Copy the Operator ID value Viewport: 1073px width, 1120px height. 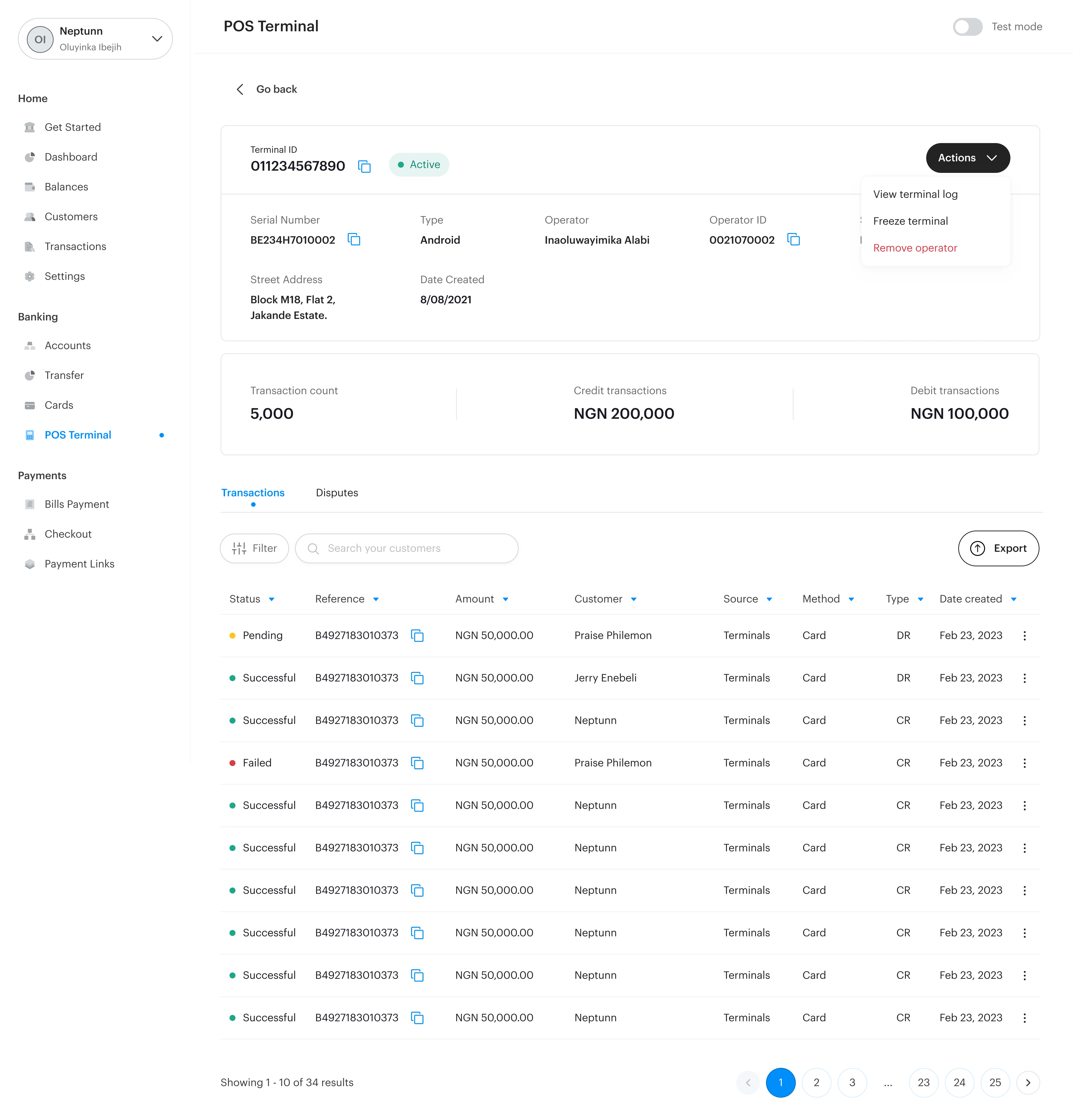coord(793,239)
